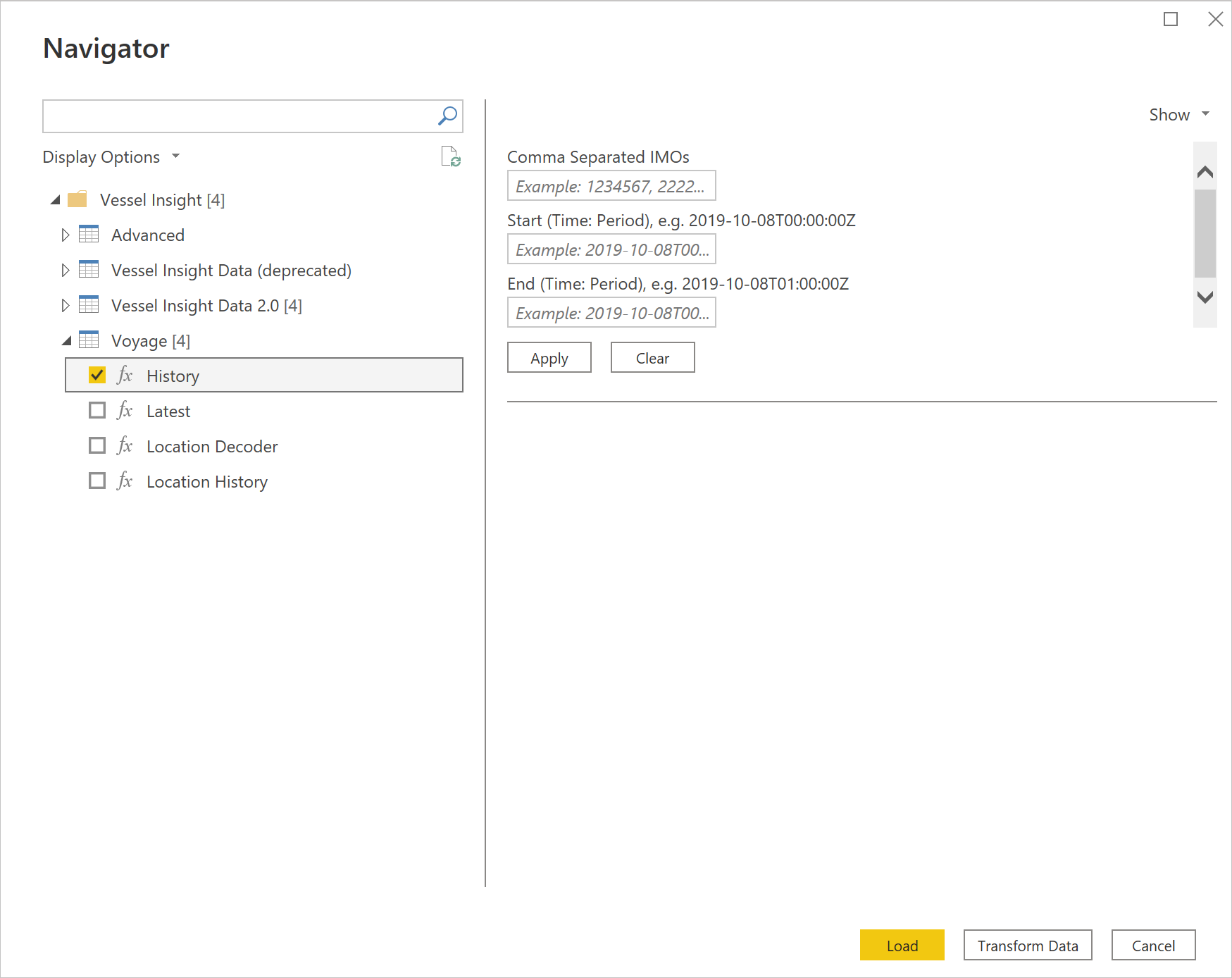Viewport: 1232px width, 978px height.
Task: Click the End time period input field
Action: pyautogui.click(x=611, y=313)
